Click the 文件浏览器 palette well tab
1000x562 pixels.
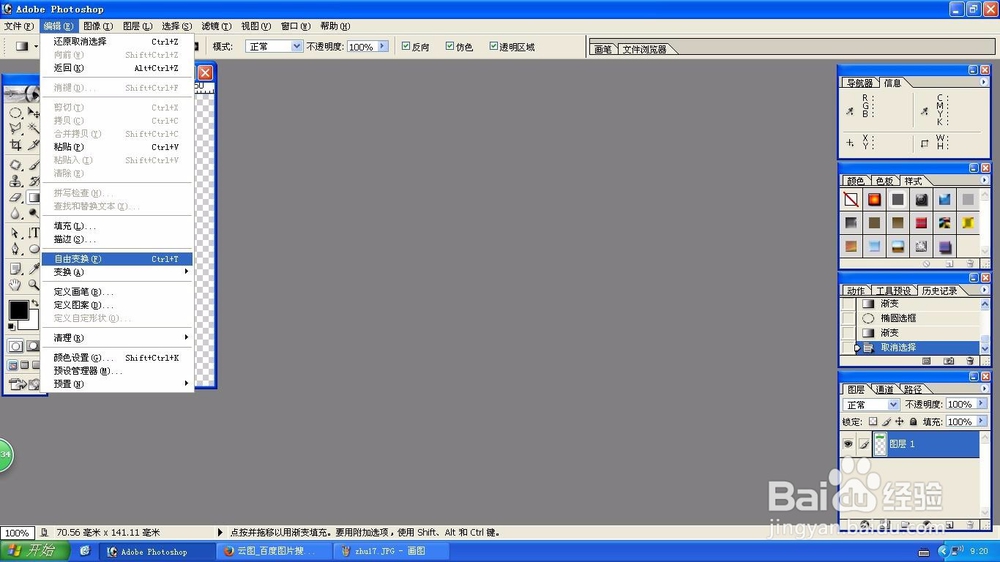(644, 49)
